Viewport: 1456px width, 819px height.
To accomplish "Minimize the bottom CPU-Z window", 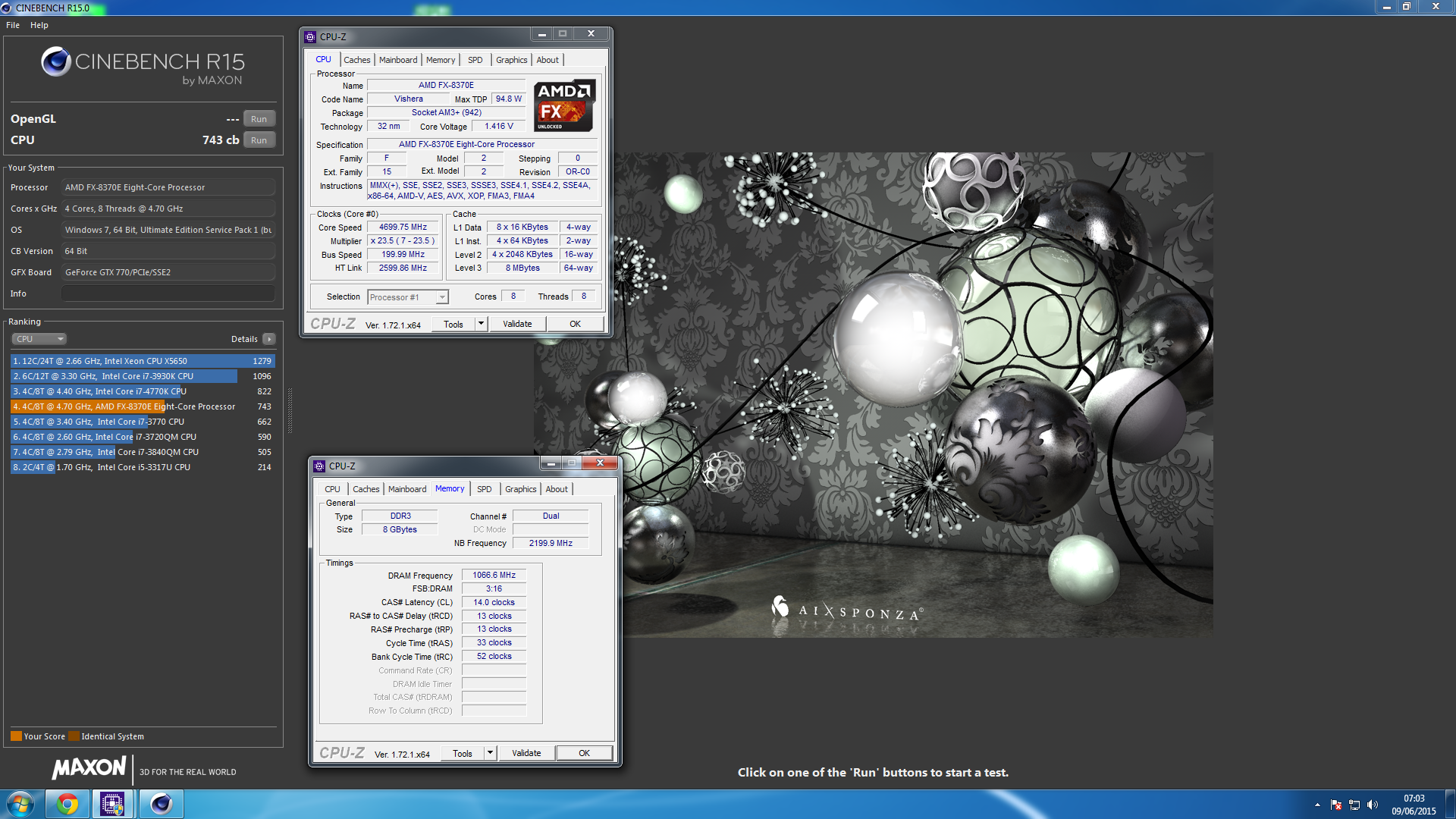I will click(x=551, y=463).
